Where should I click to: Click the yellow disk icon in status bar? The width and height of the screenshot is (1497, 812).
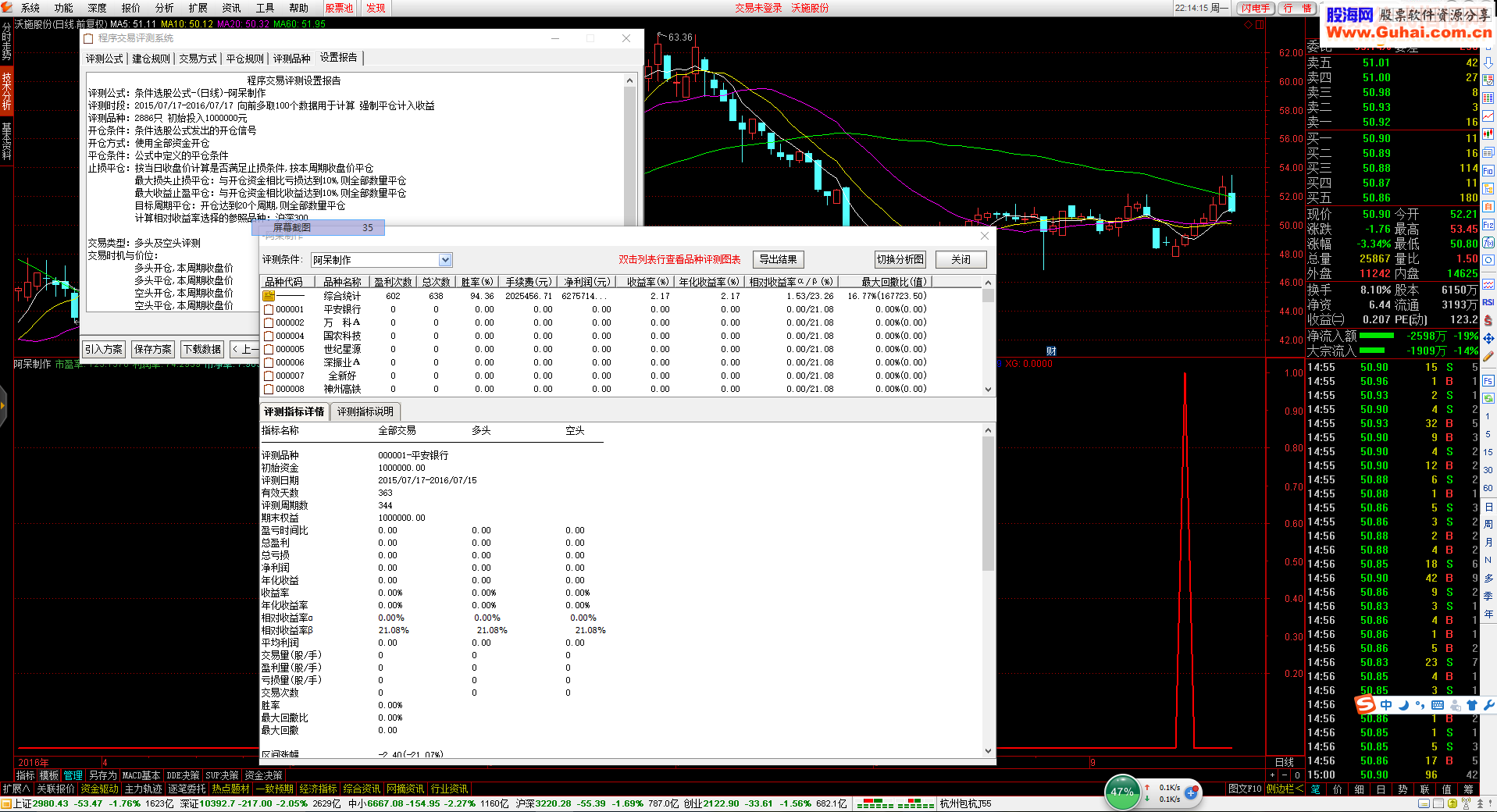click(x=1452, y=803)
